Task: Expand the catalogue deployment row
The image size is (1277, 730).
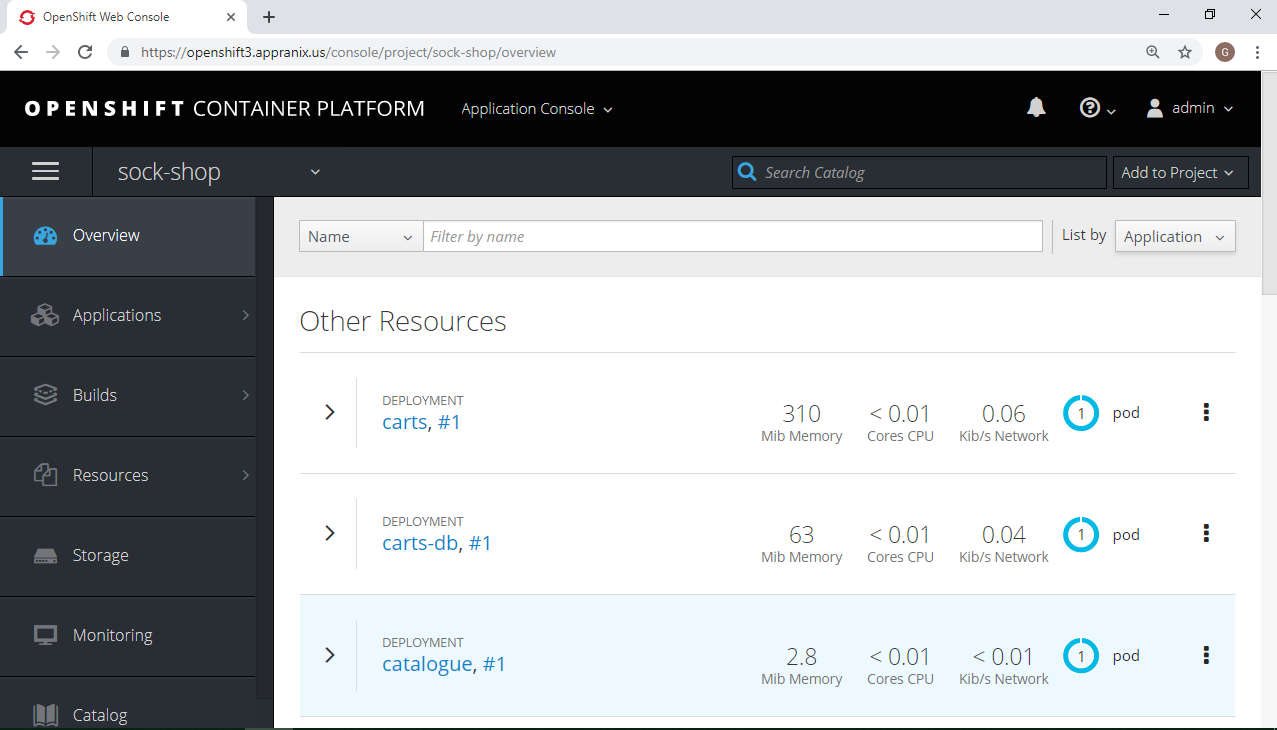Action: tap(329, 655)
